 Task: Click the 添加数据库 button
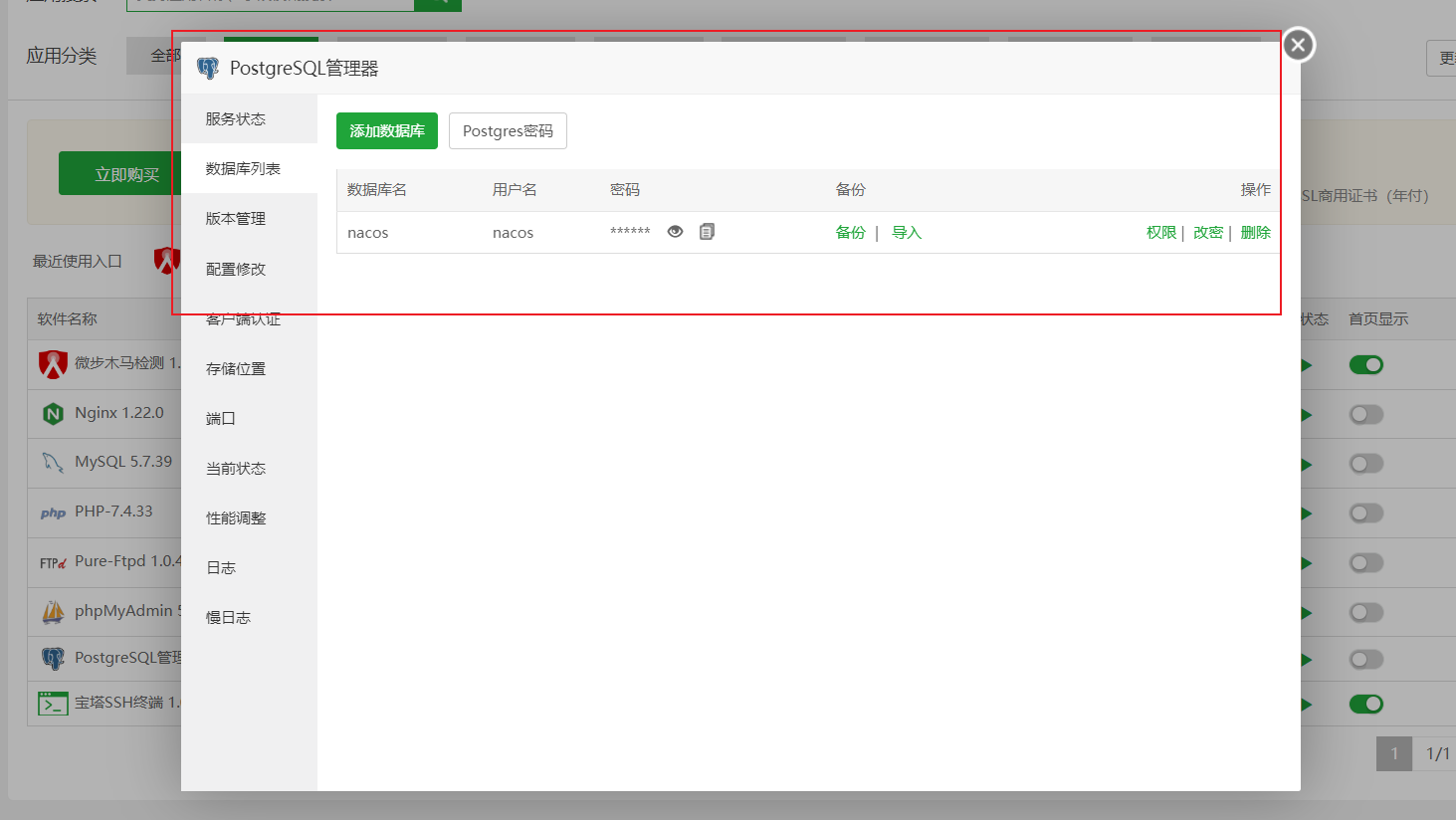[387, 131]
